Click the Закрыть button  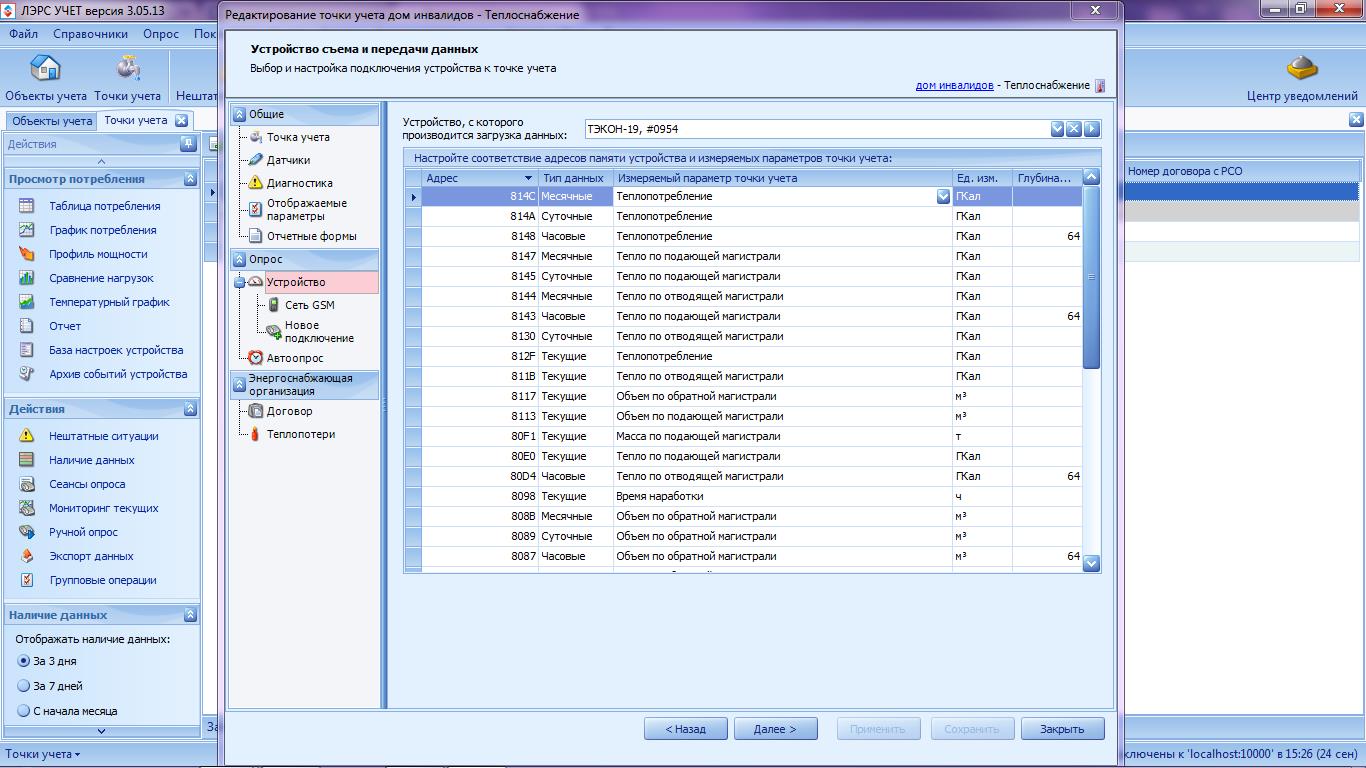[1062, 729]
